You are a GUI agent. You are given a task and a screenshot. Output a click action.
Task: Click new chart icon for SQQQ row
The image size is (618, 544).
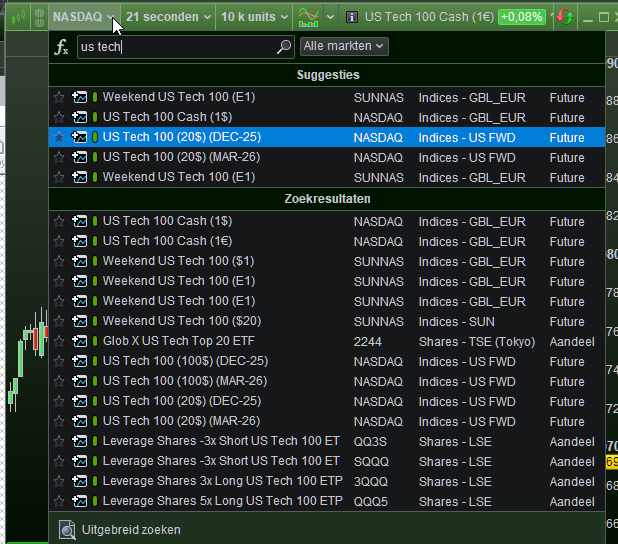coord(80,461)
